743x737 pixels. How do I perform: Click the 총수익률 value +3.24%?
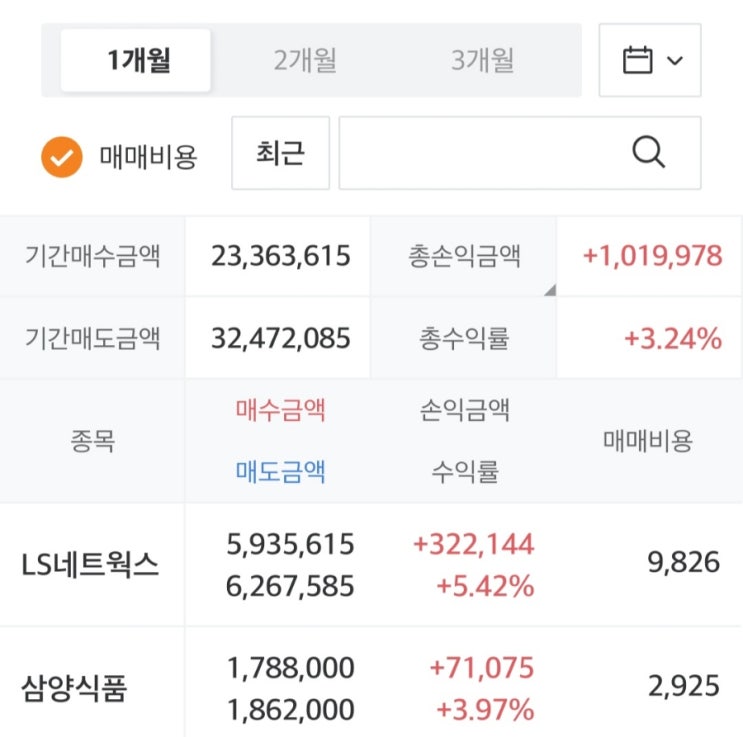(672, 338)
